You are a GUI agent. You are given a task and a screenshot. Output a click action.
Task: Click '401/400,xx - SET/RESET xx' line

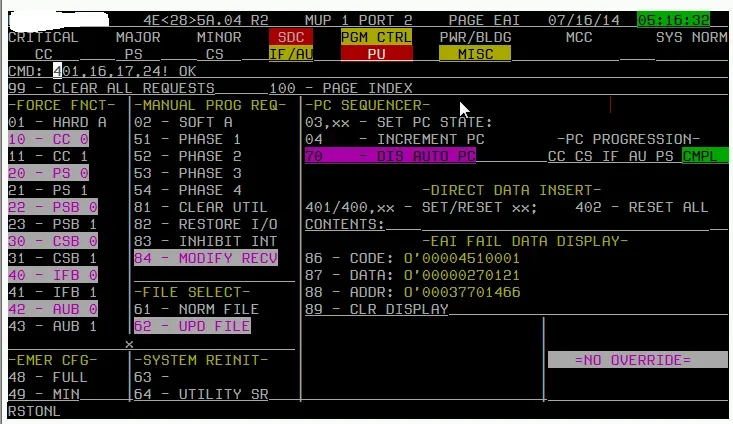pyautogui.click(x=421, y=207)
